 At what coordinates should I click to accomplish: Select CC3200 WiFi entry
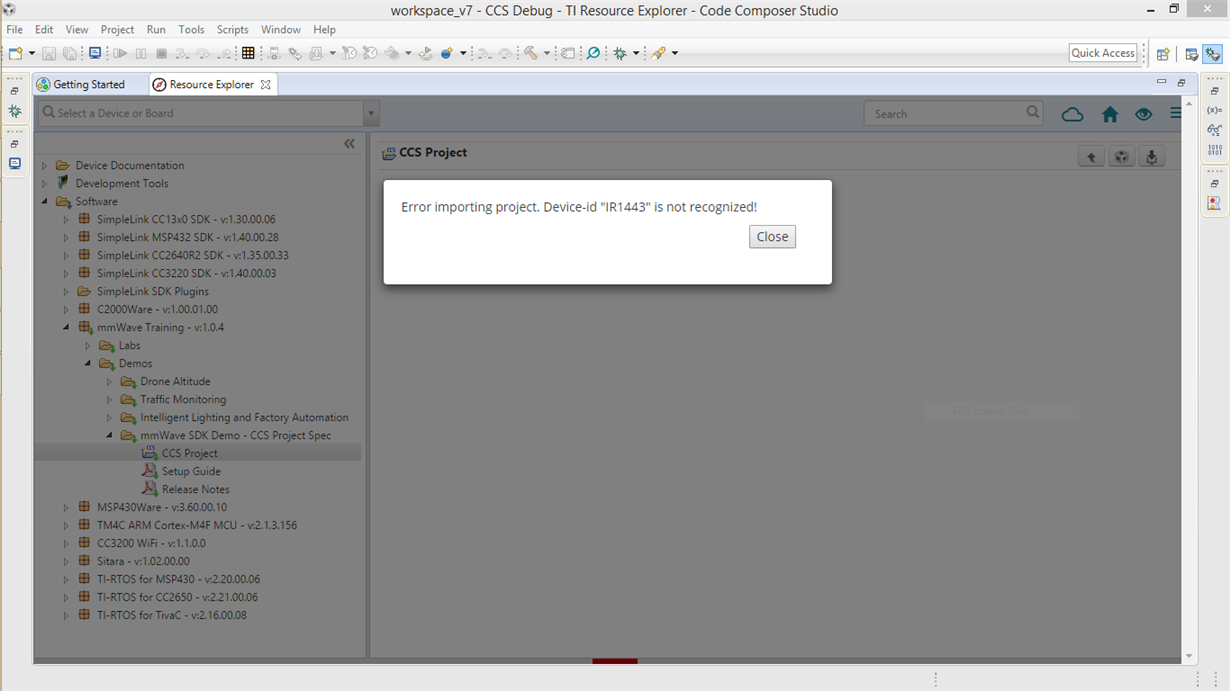[151, 544]
